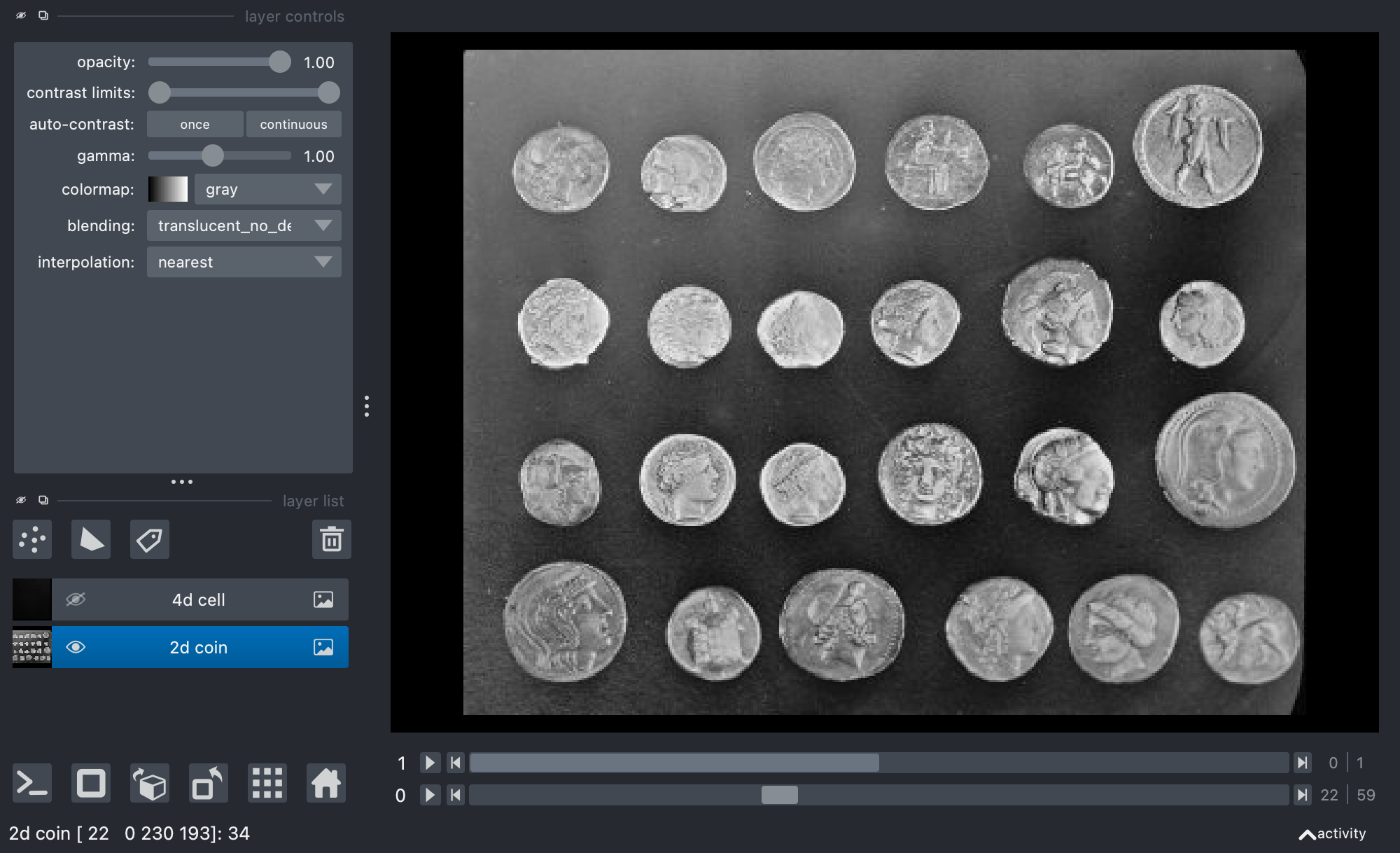Click current frame field showing 22
Screen dimensions: 1400x853
pyautogui.click(x=1329, y=795)
